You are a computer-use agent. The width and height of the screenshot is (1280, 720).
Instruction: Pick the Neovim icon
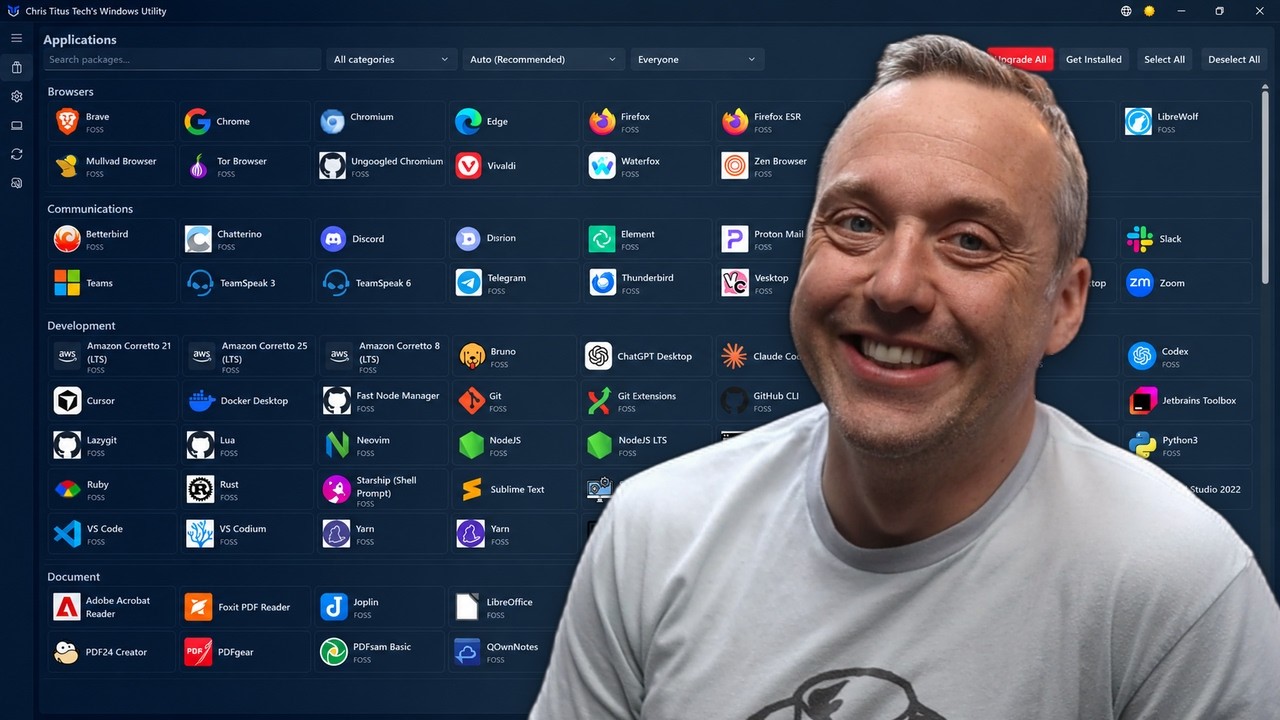[337, 445]
